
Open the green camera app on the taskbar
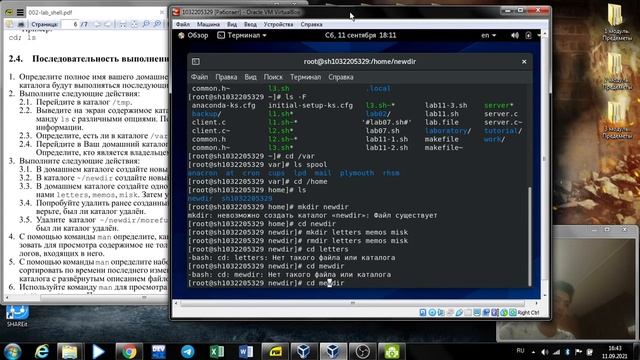pyautogui.click(x=392, y=351)
